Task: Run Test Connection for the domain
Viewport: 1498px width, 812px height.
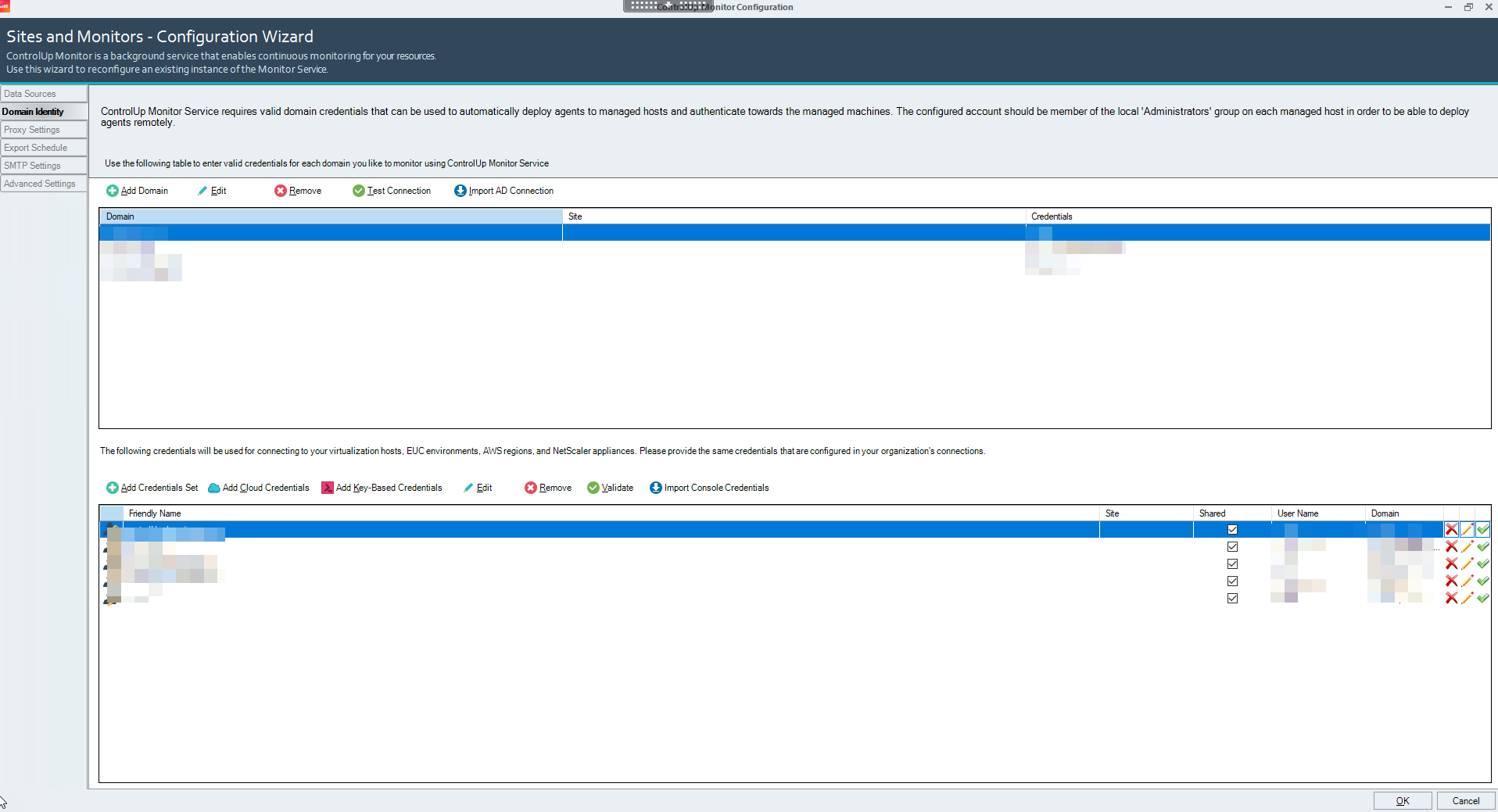Action: [392, 191]
